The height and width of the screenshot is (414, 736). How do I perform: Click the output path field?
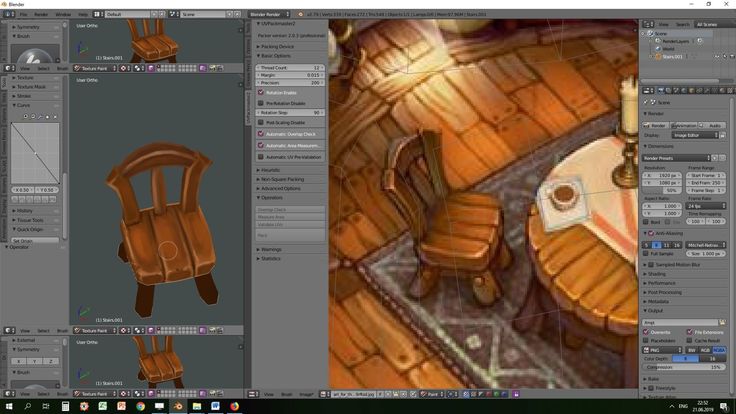pyautogui.click(x=680, y=323)
